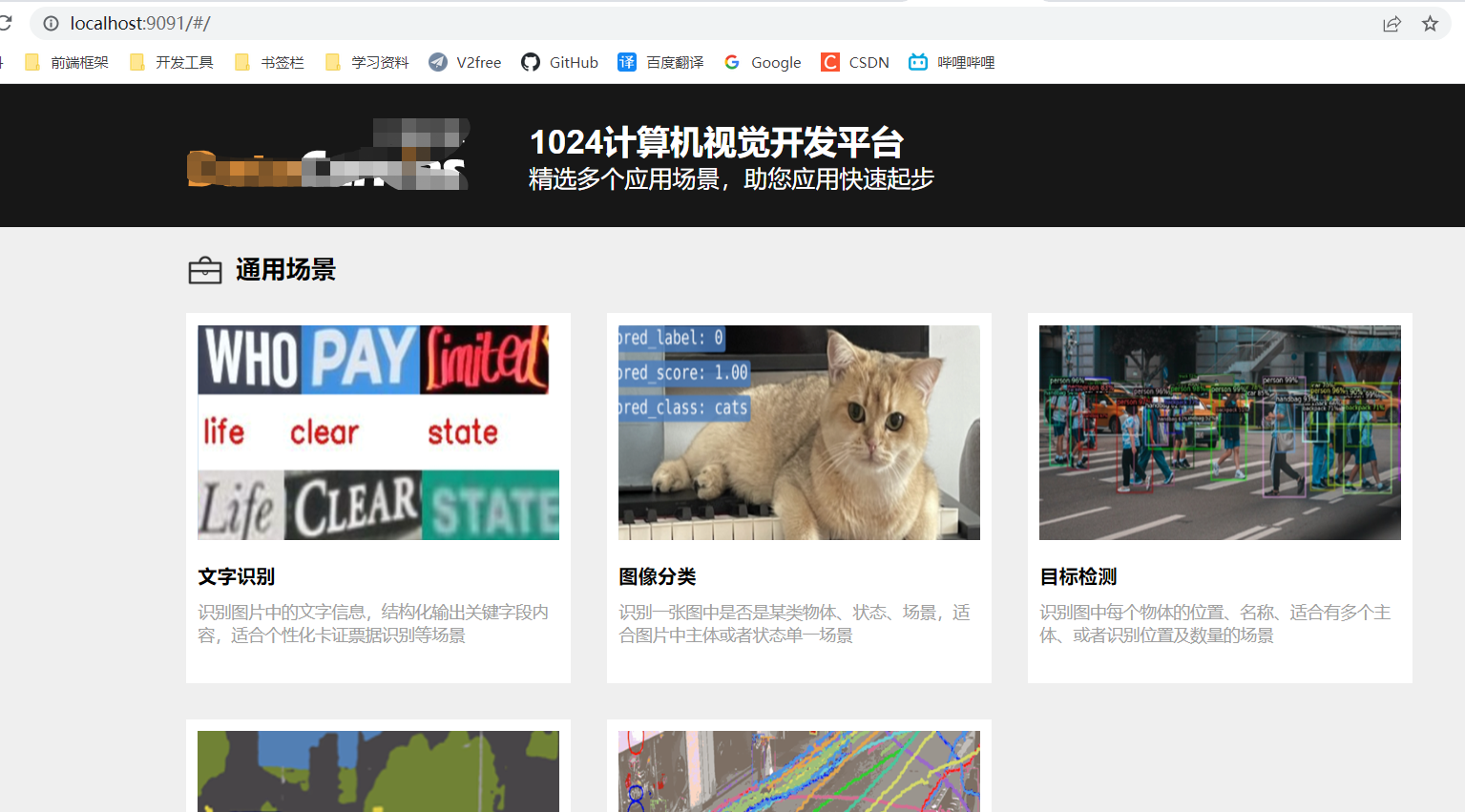Image resolution: width=1465 pixels, height=812 pixels.
Task: Click the briefcase icon beside 通用场景
Action: coord(205,271)
